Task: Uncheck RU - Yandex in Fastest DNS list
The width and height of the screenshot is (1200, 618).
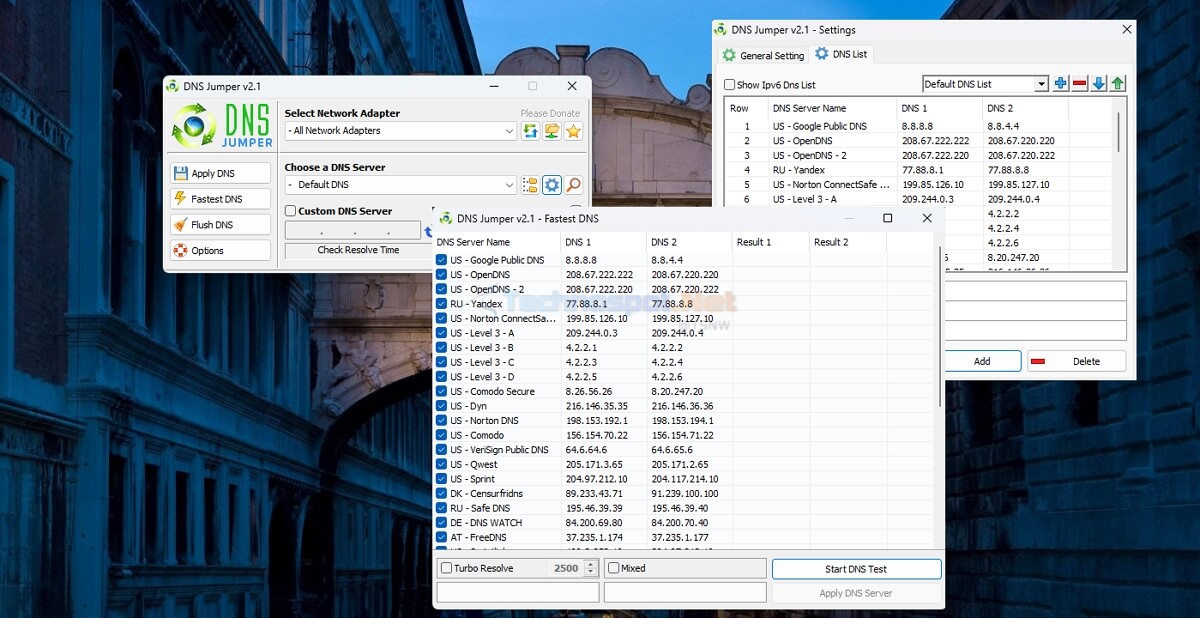Action: pos(442,304)
